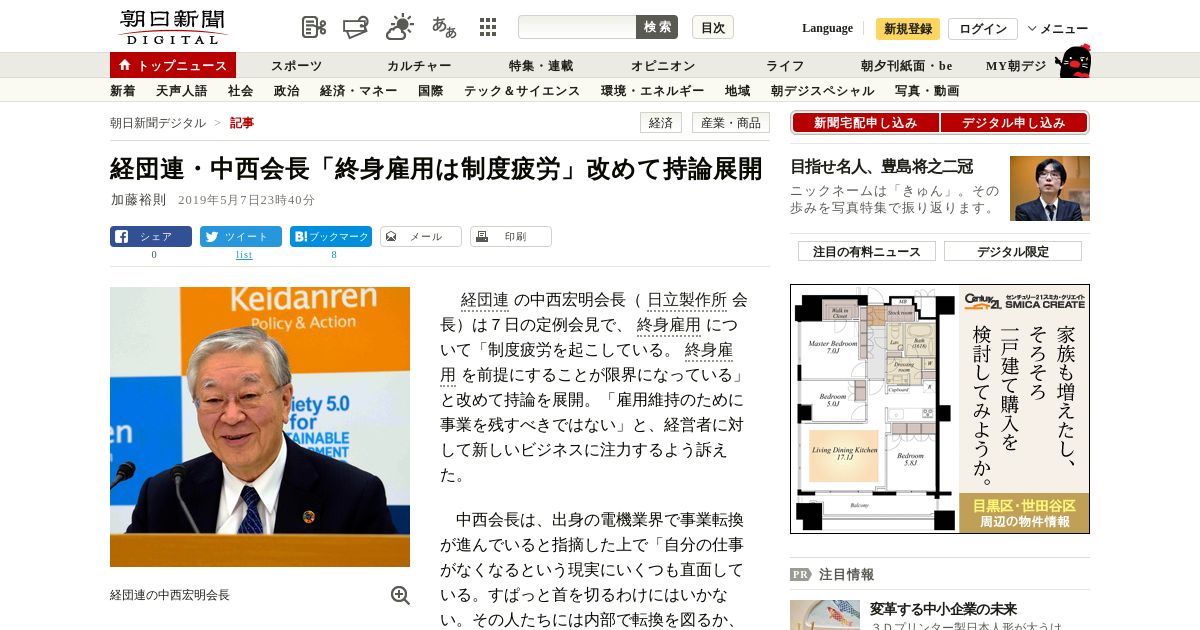
Task: Select 国際 in the sub navigation
Action: (431, 91)
